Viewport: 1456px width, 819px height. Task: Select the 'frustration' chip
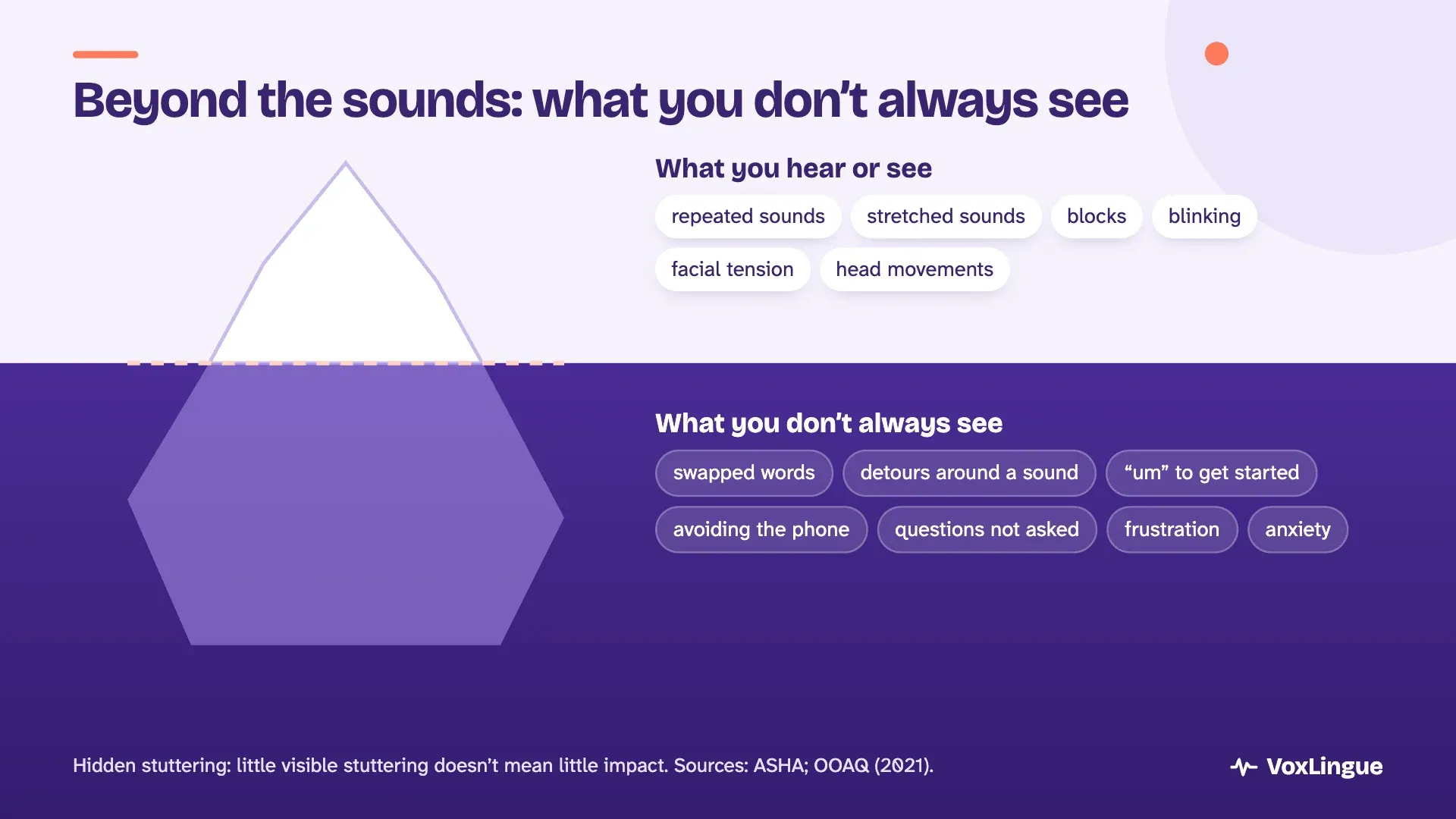point(1172,529)
